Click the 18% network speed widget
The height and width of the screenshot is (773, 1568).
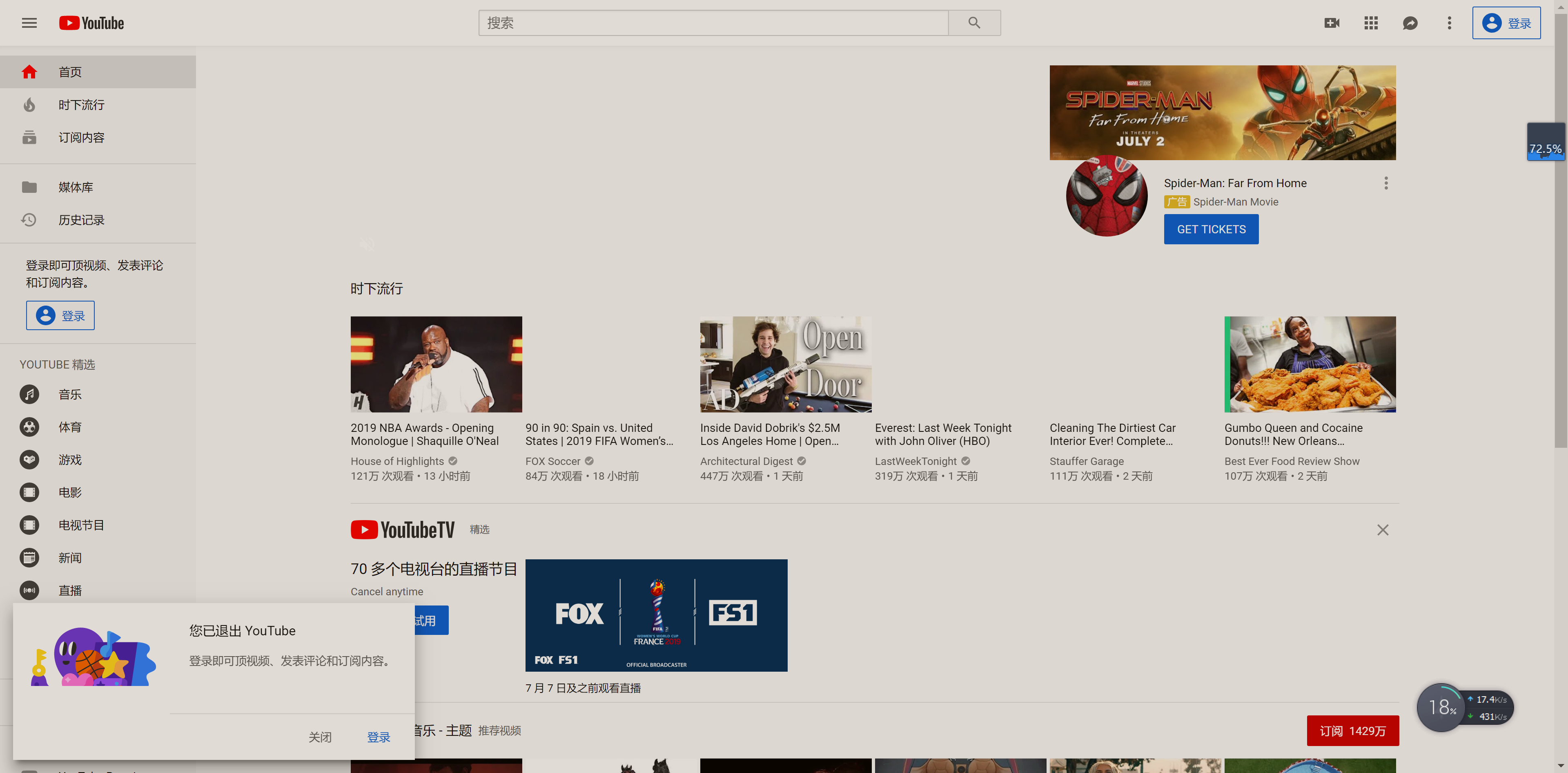[x=1465, y=707]
